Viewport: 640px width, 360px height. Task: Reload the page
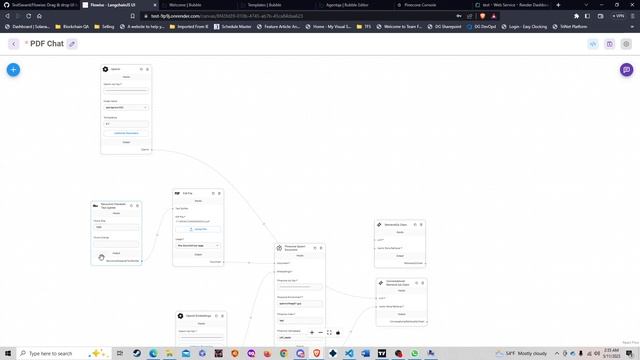29,16
